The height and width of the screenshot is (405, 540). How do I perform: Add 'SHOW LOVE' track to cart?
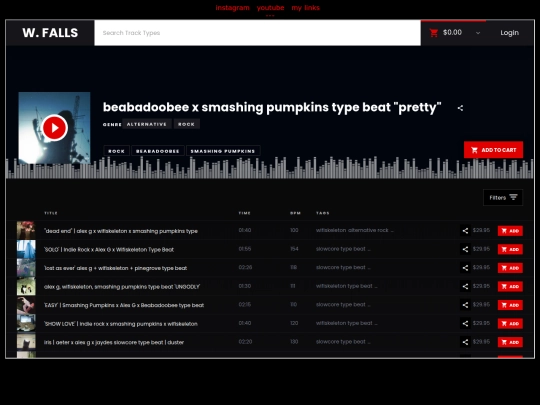[510, 324]
